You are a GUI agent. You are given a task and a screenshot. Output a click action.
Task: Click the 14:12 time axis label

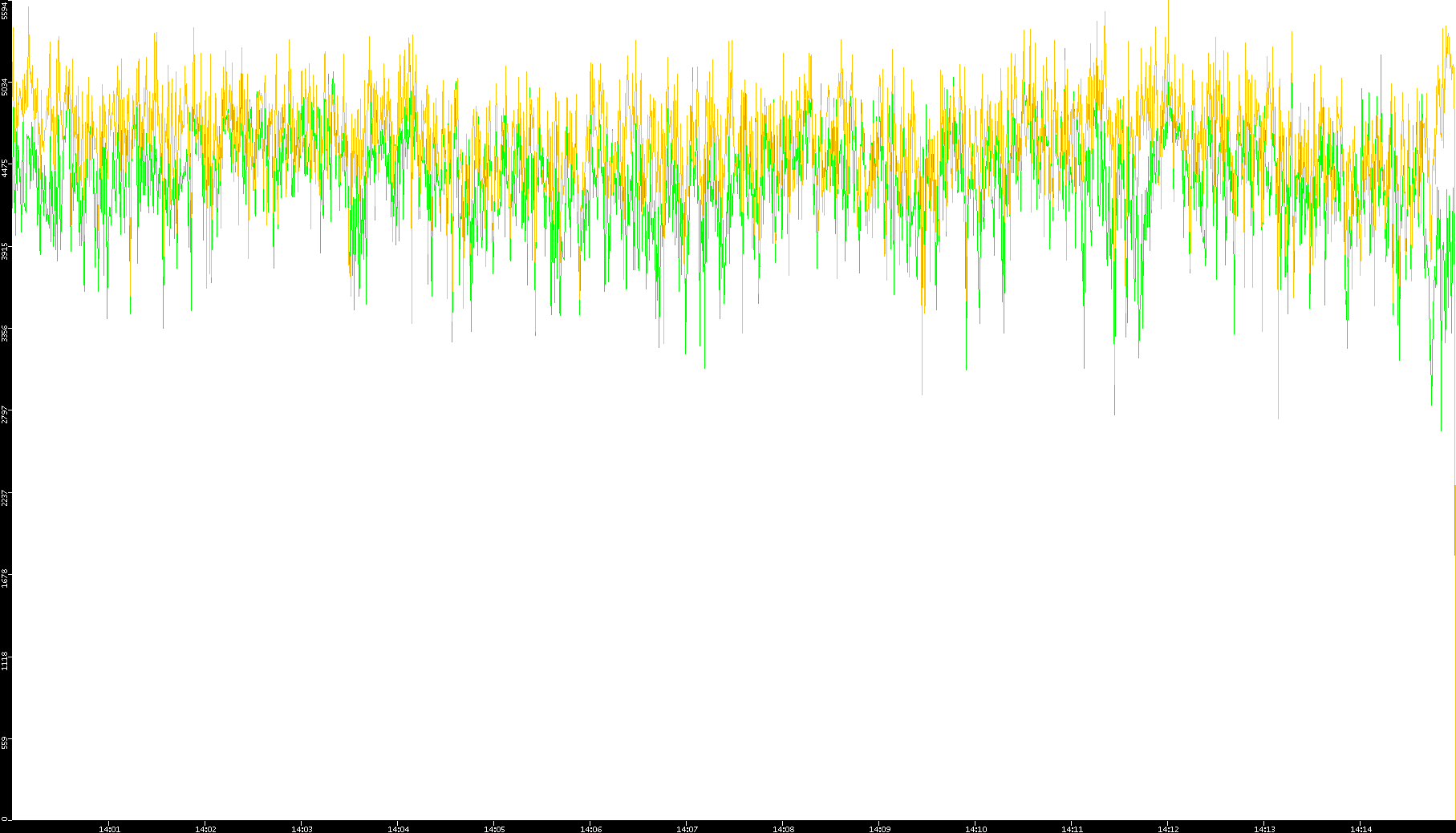click(x=1168, y=829)
